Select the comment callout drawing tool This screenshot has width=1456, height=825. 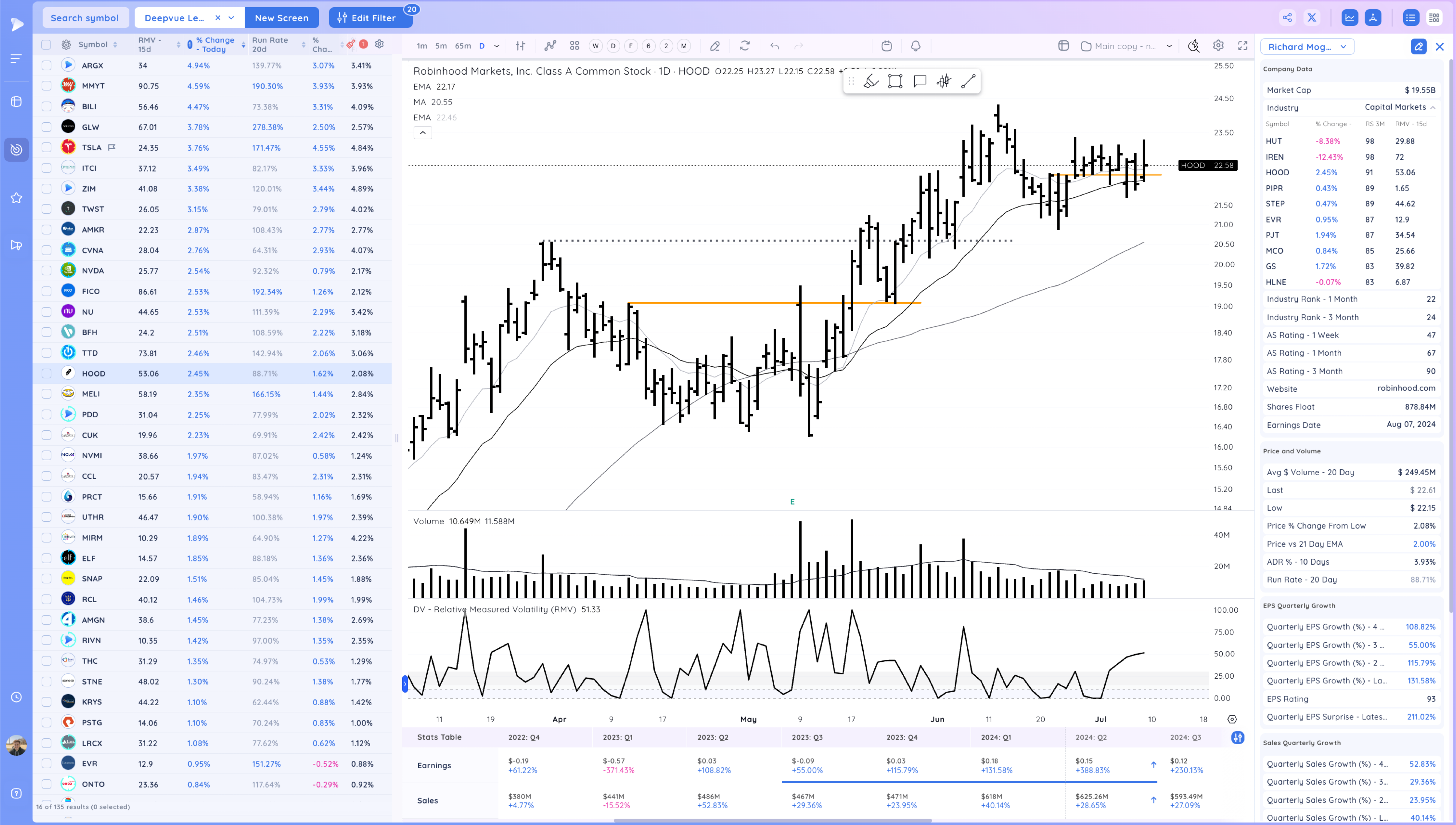coord(920,81)
